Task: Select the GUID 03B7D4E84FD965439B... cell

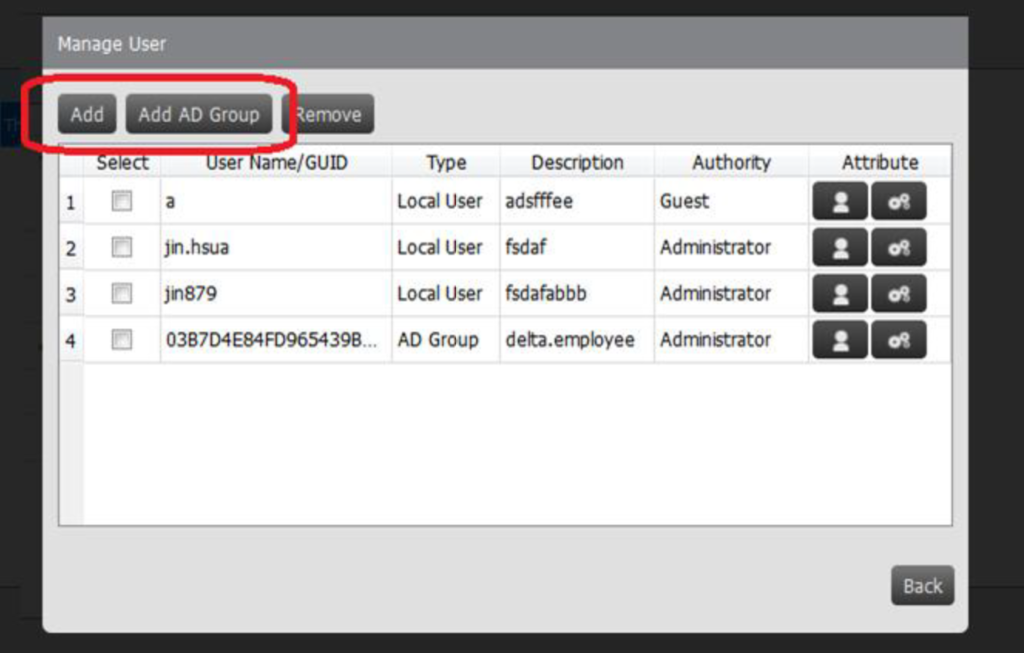Action: point(276,340)
